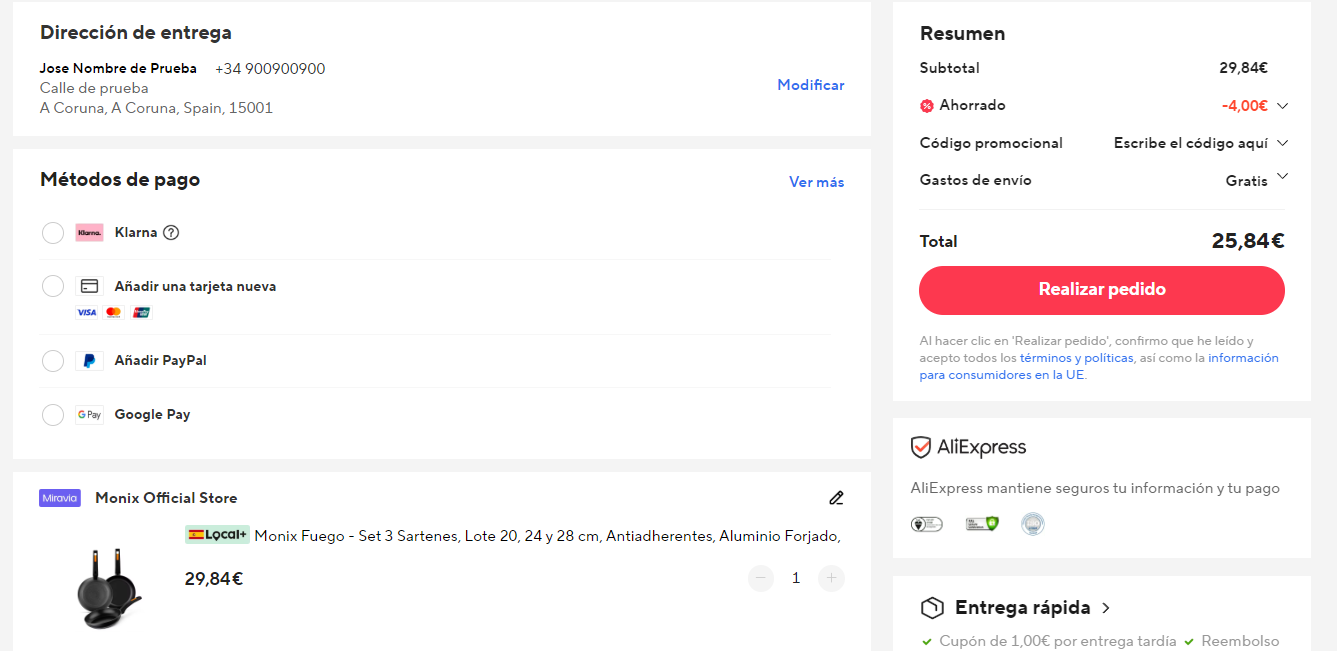Decrease quantity with minus button
The height and width of the screenshot is (651, 1337).
tap(761, 578)
